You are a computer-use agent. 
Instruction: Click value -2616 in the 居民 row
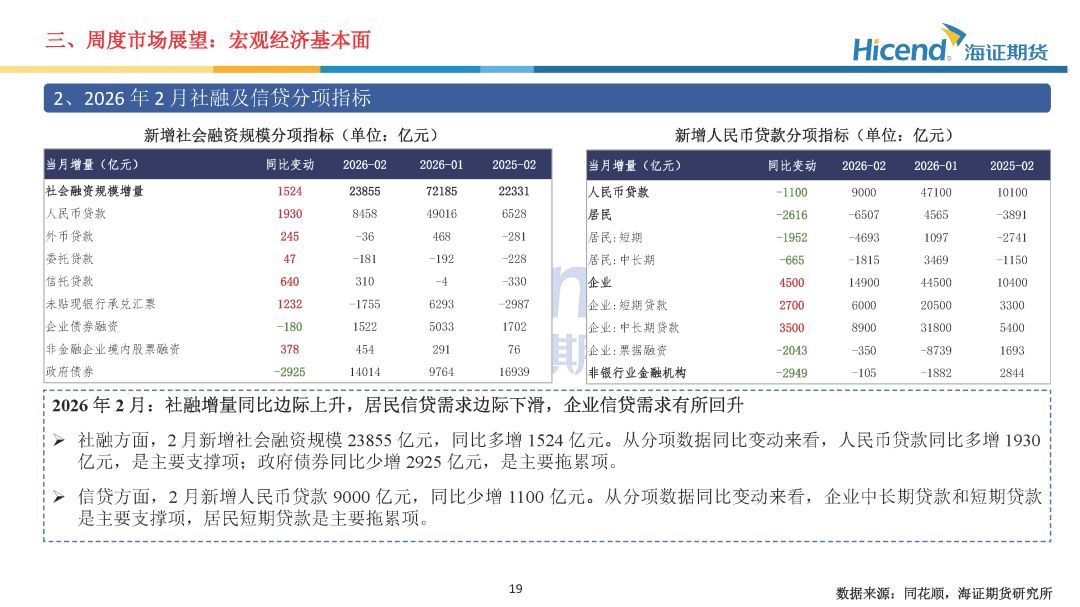[x=791, y=214]
